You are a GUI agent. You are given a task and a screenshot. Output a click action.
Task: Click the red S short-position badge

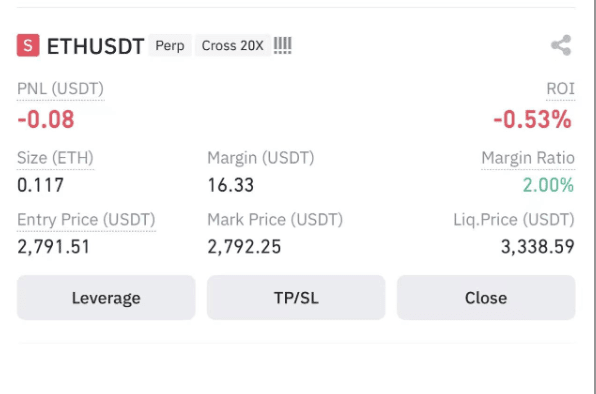pos(28,45)
